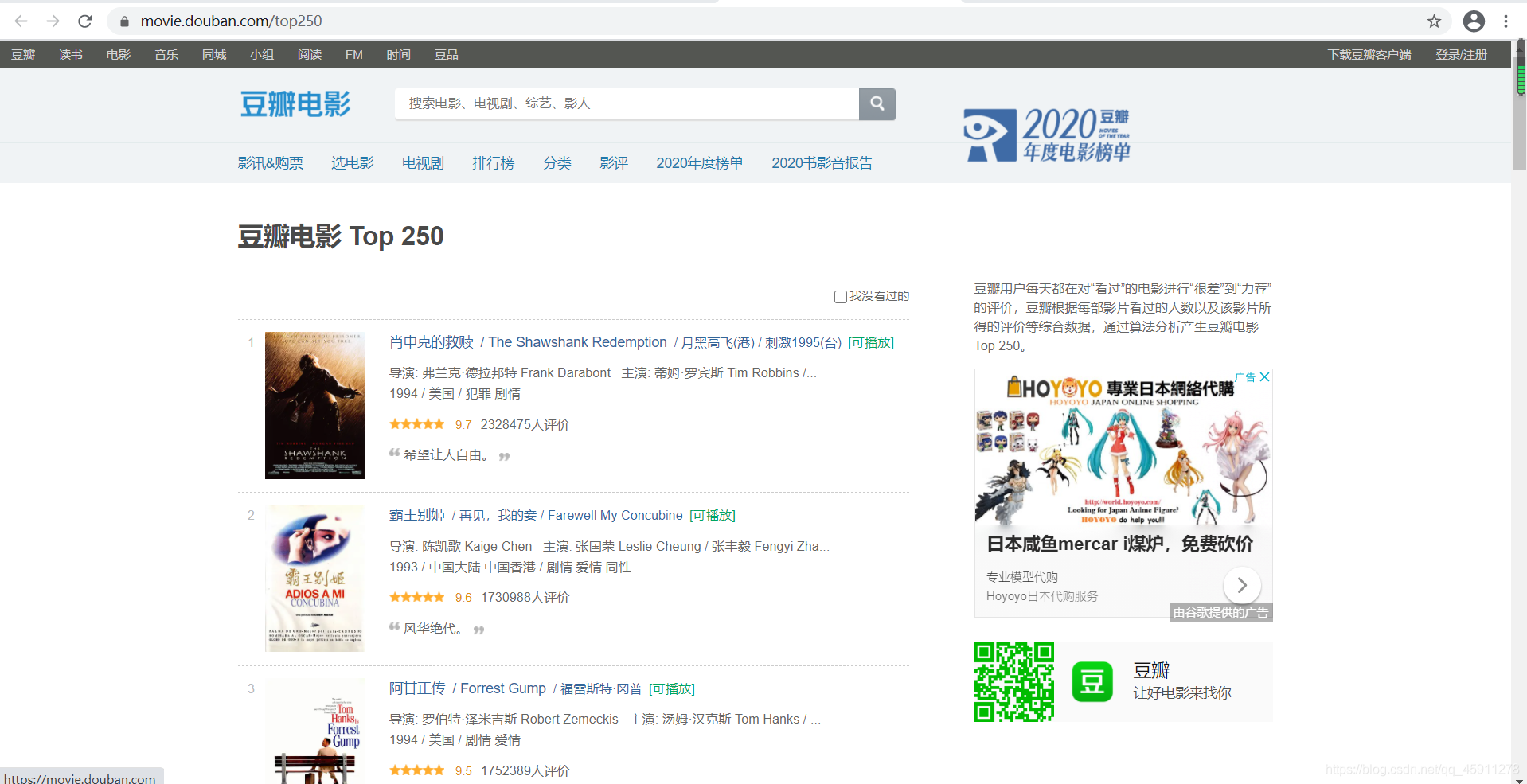Close the HOYOYO ad with X
This screenshot has height=784, width=1527.
(x=1264, y=376)
